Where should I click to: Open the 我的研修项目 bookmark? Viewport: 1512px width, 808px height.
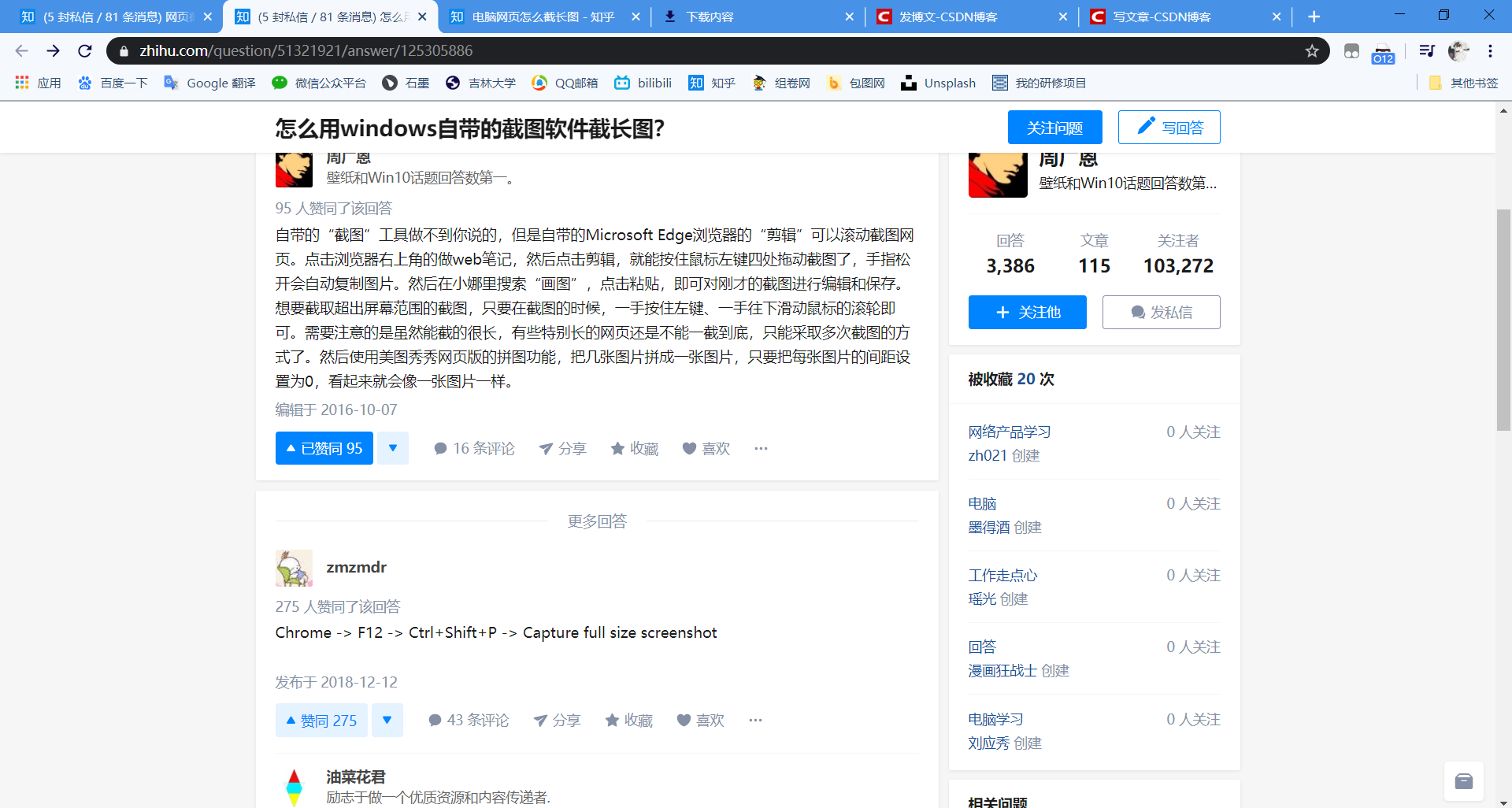1039,83
